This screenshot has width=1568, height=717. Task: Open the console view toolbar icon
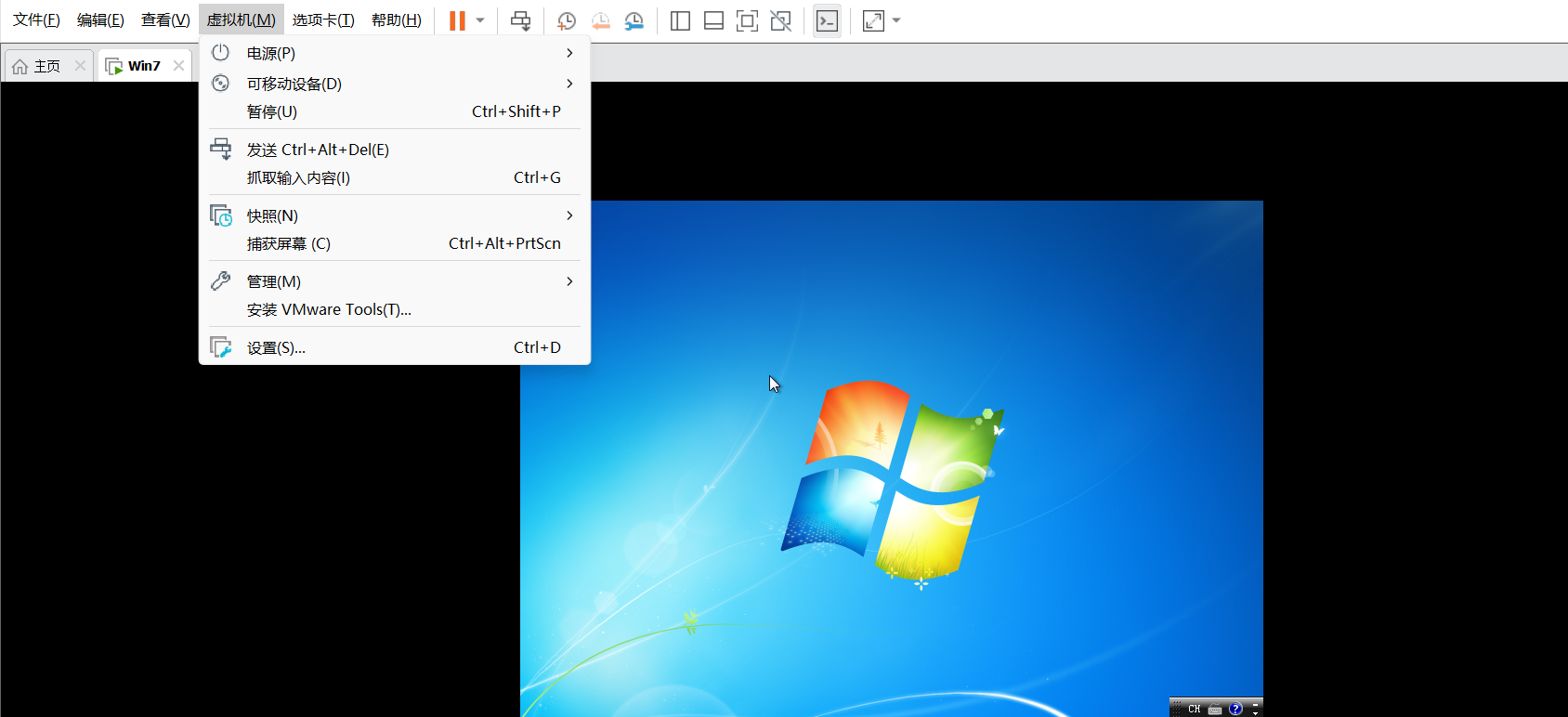pos(827,20)
